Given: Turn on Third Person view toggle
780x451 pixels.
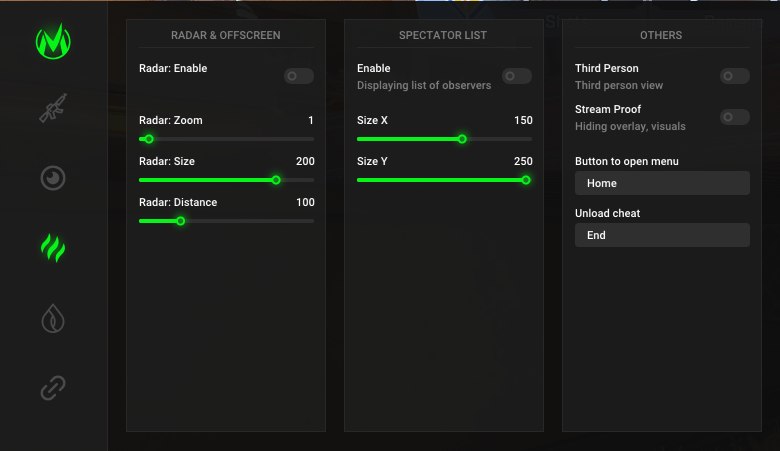Looking at the screenshot, I should click(734, 76).
